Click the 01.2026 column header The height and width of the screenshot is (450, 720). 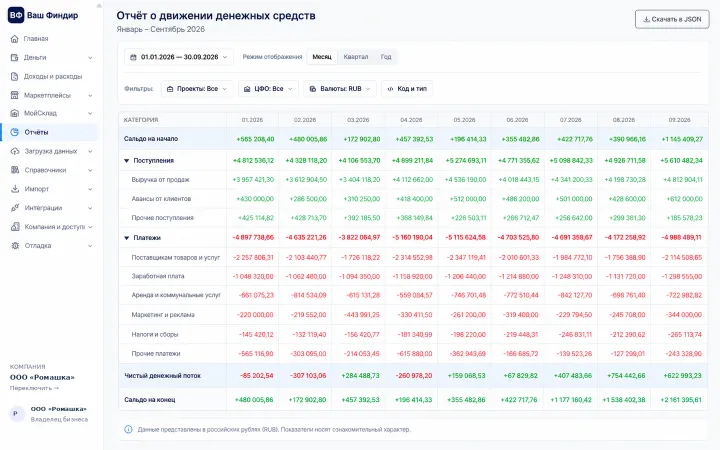coord(252,120)
